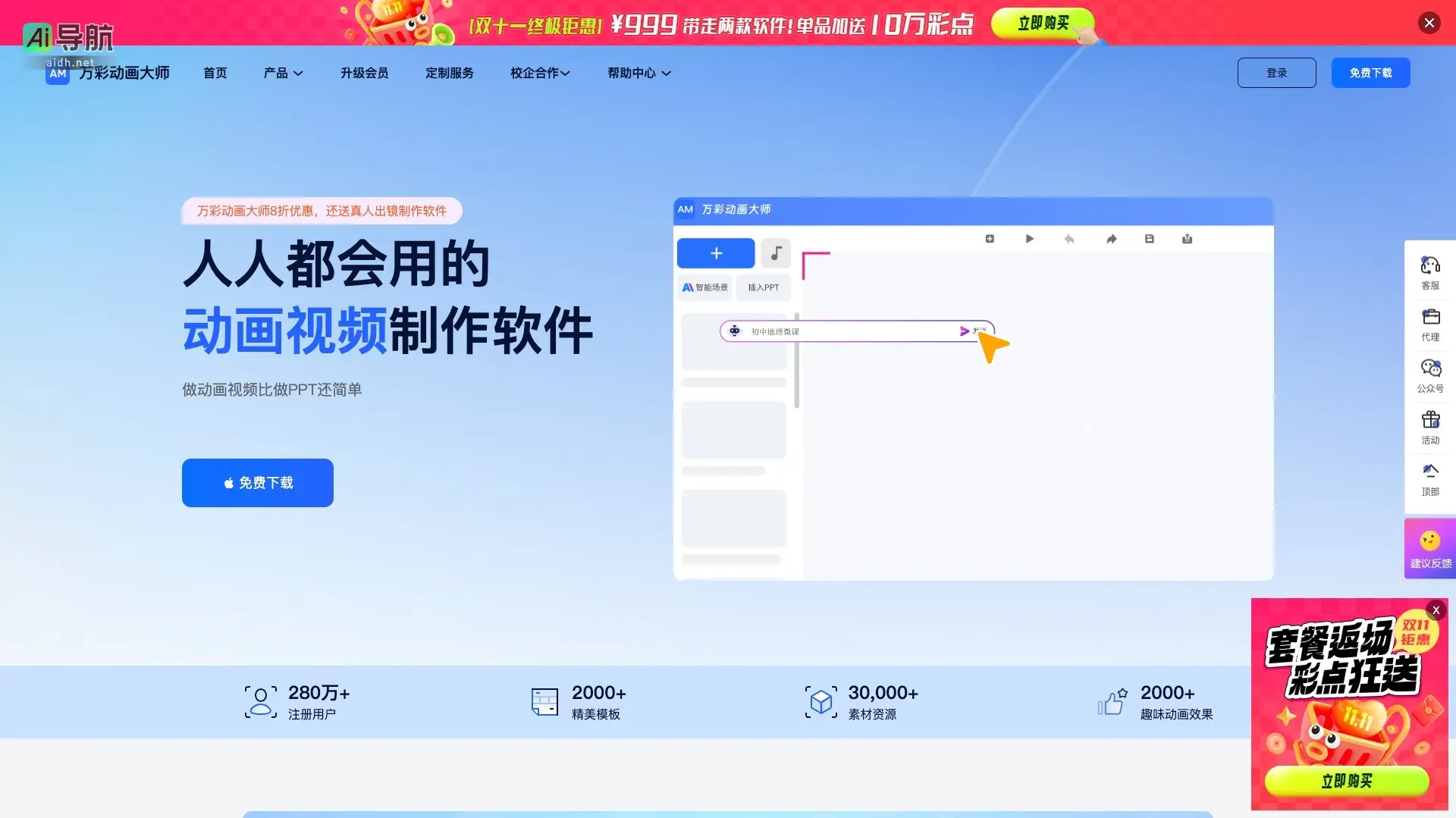Go back to top with 顶部 icon

(1430, 478)
